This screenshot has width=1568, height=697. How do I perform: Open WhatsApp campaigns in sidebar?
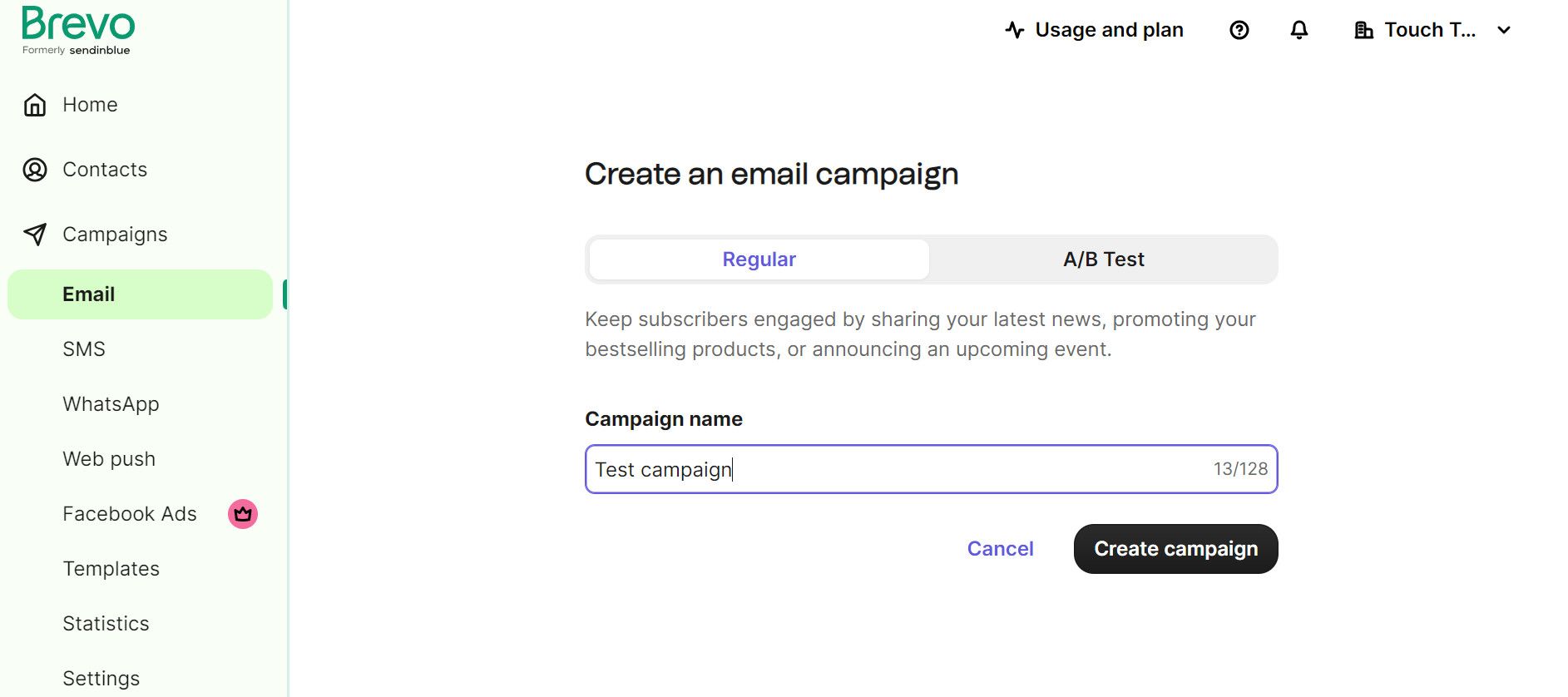(111, 404)
